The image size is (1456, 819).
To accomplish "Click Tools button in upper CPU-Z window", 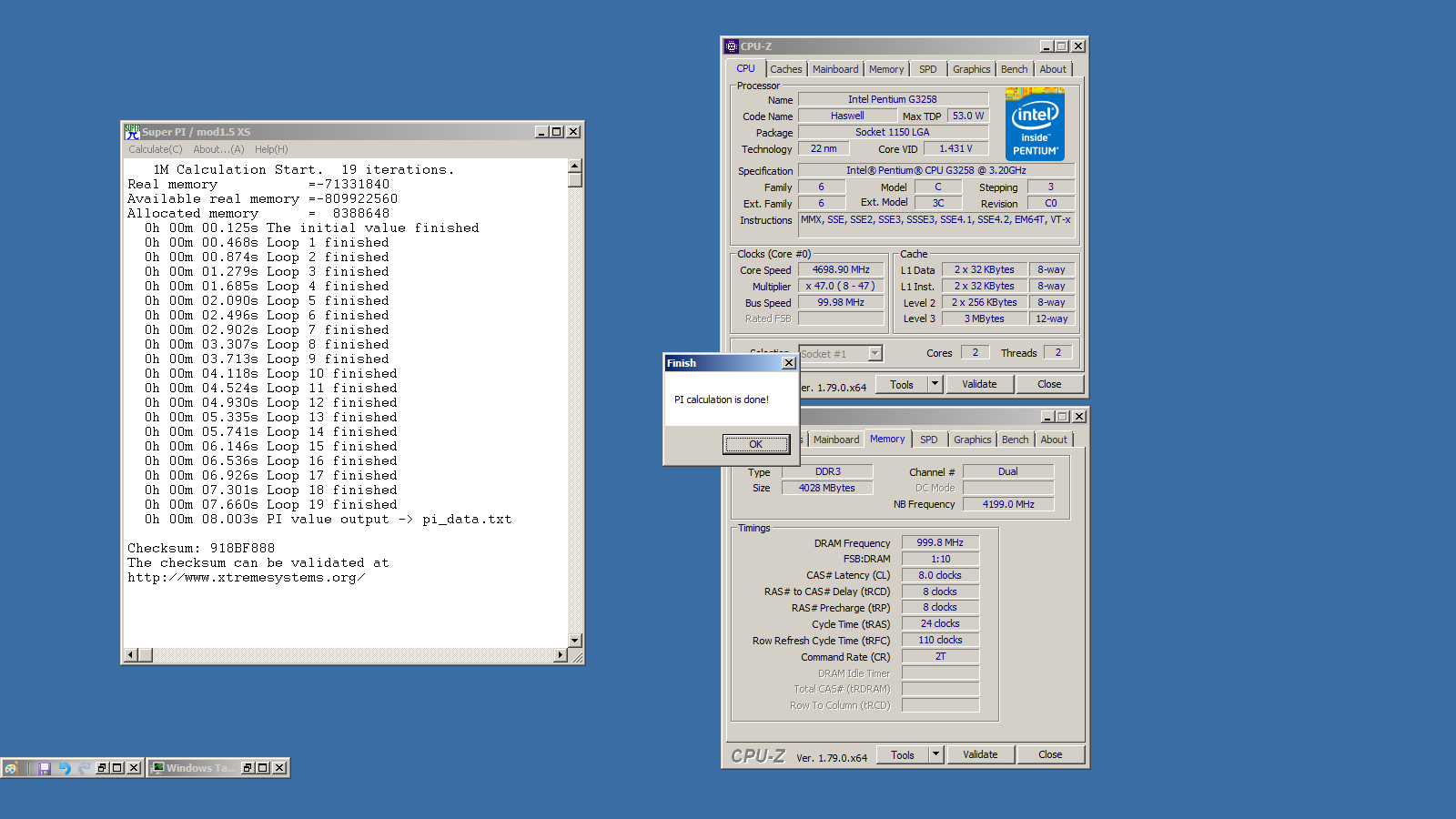I will coord(902,385).
